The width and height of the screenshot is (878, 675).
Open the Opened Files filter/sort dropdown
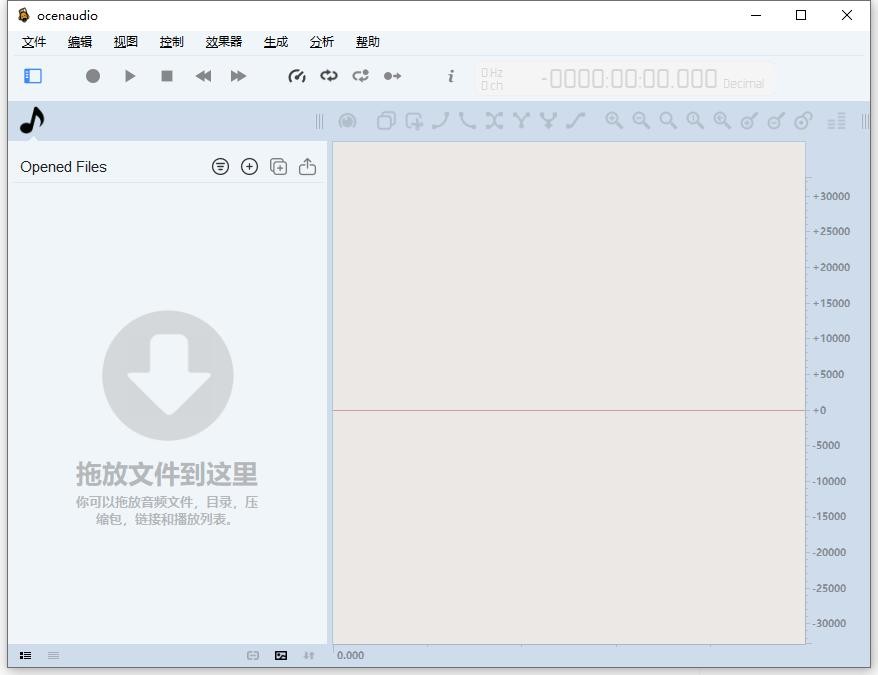[x=221, y=166]
